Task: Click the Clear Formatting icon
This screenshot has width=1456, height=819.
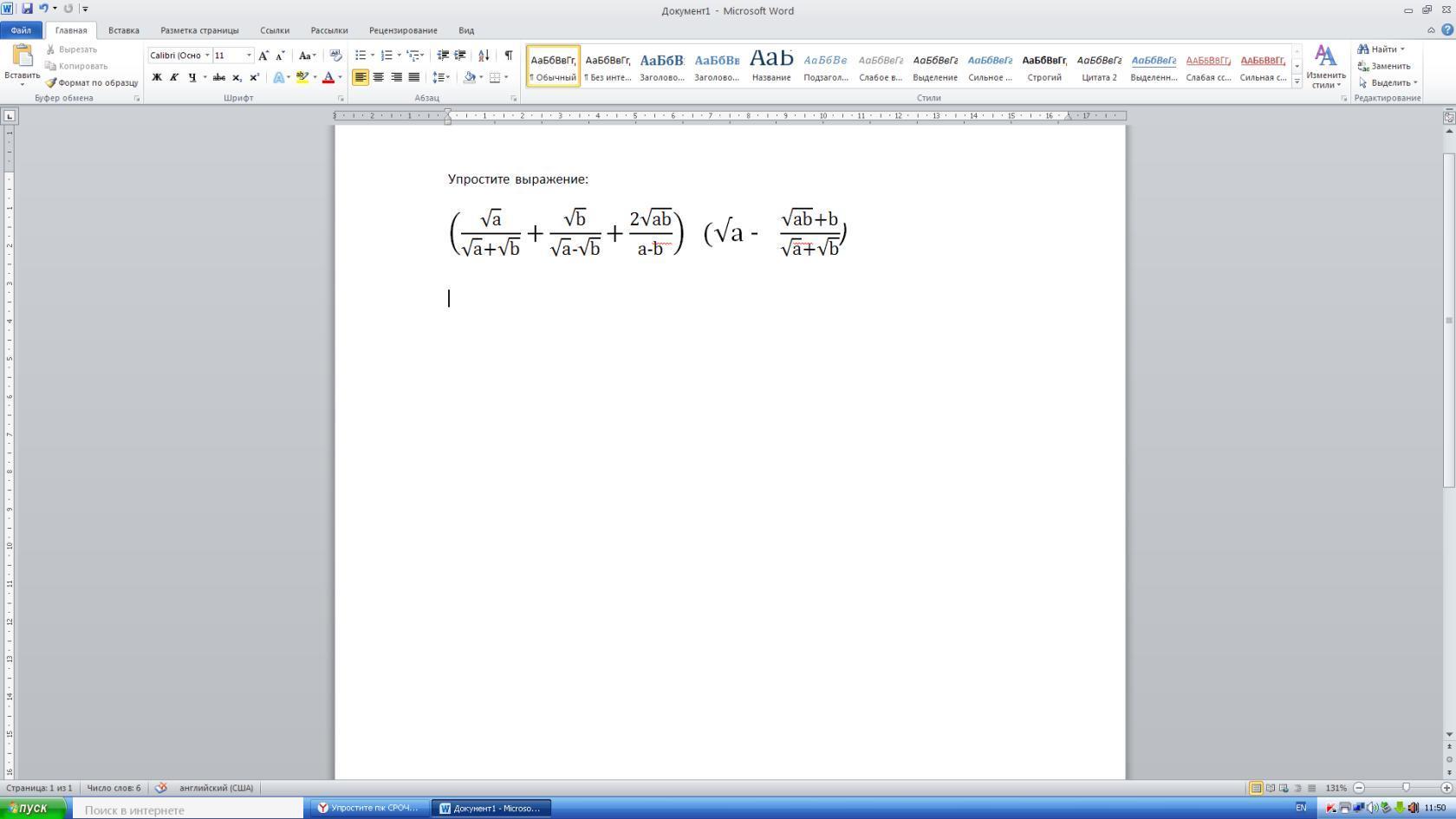Action: (335, 55)
